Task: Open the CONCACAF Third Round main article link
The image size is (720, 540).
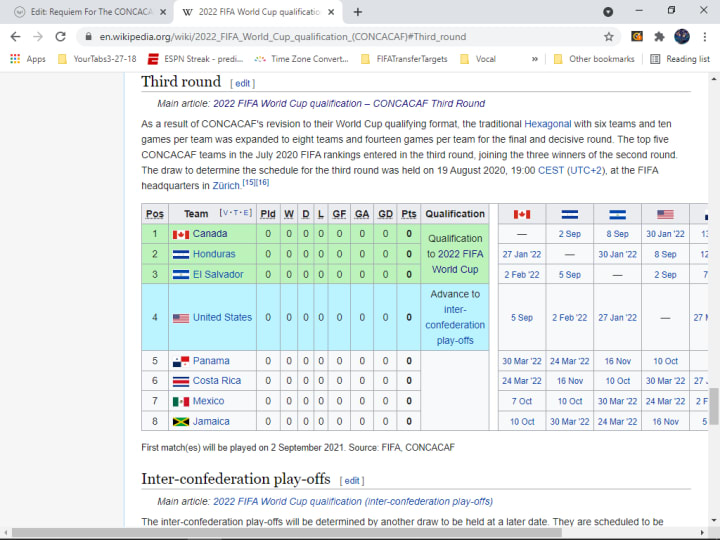Action: click(x=349, y=103)
